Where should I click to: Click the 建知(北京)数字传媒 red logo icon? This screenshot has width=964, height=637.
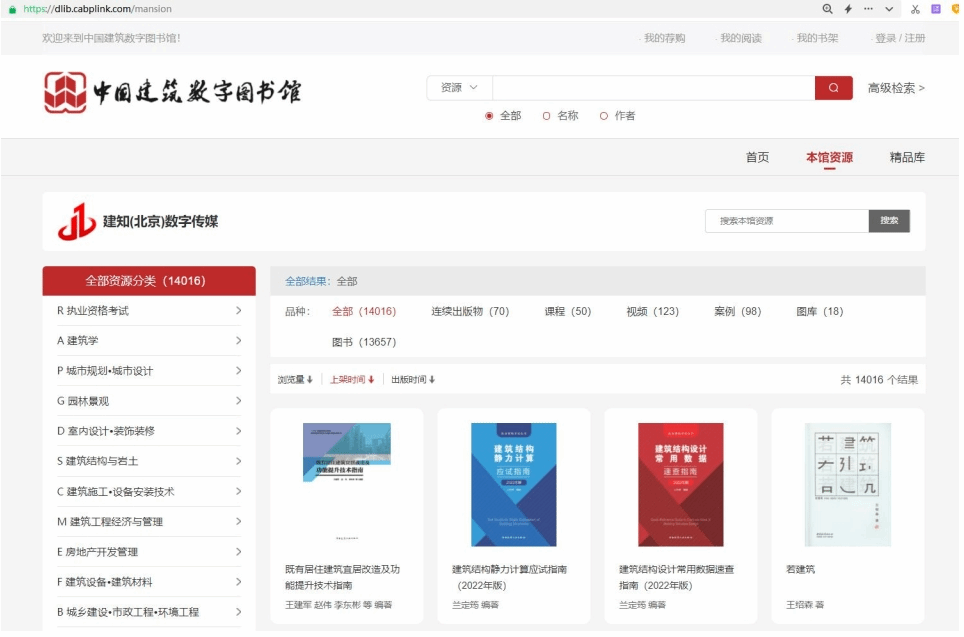[77, 221]
